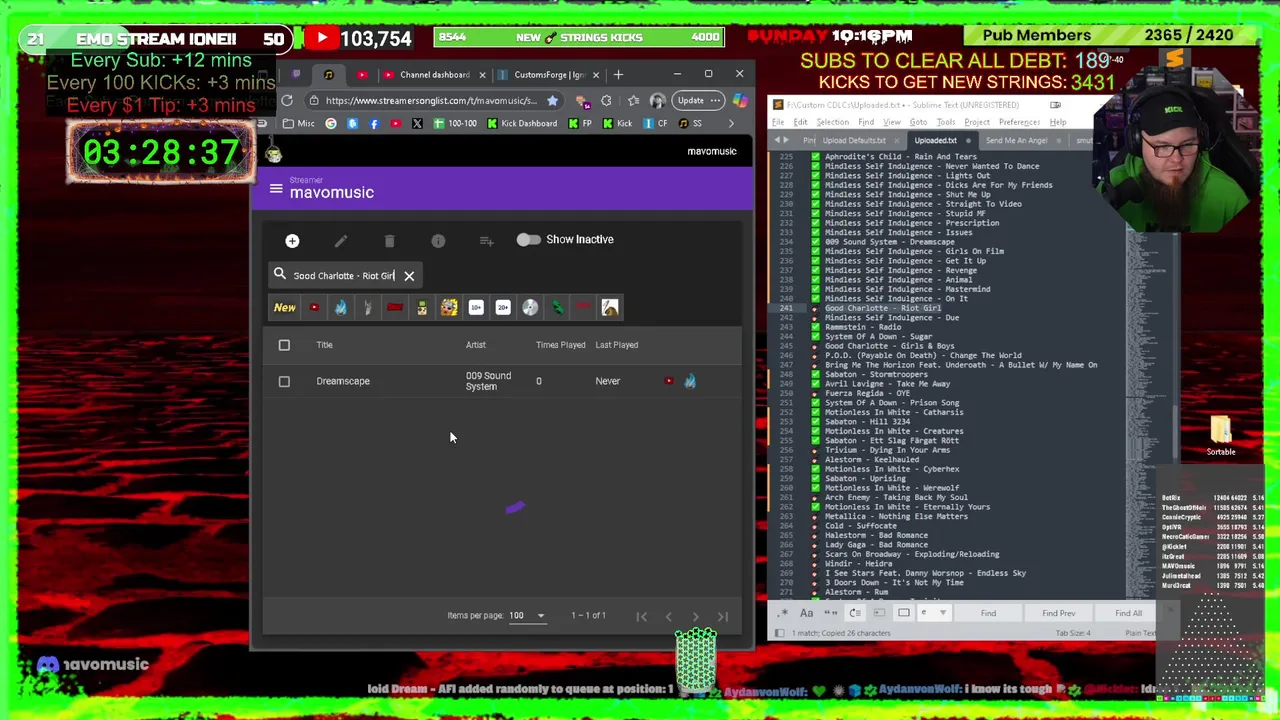Filter by the CD disc attribute icon
Viewport: 1280px width, 720px height.
pos(530,308)
